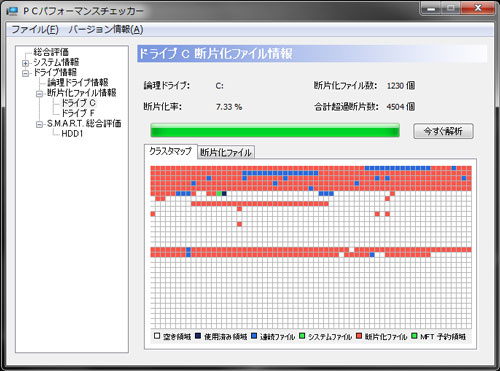Click the 今すぐ解析 button

click(x=443, y=131)
